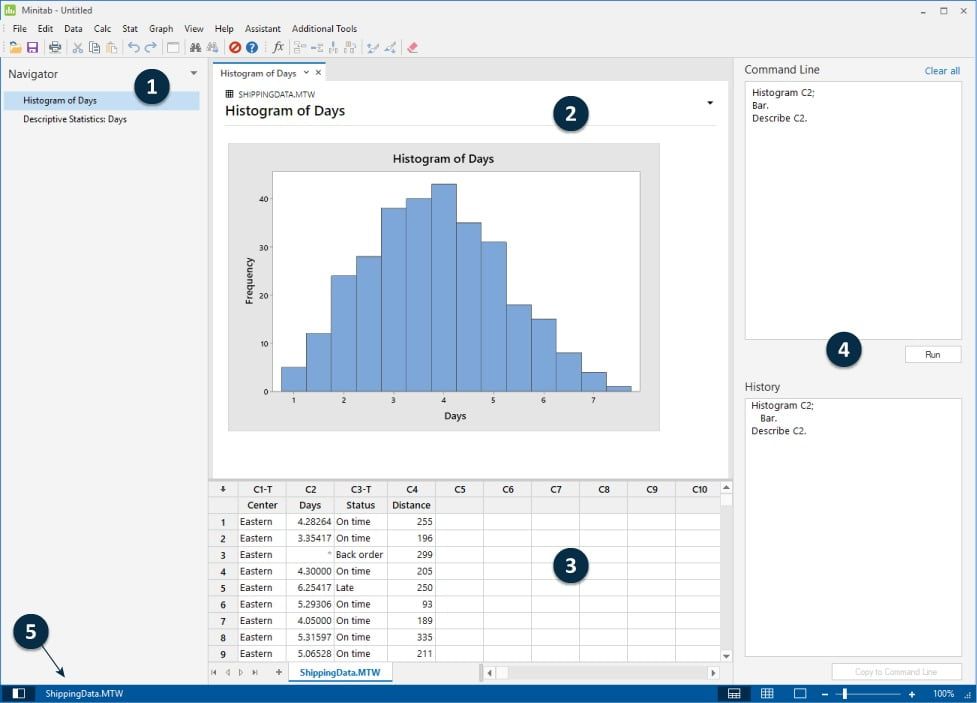Toggle the data entry direction arrow

click(x=222, y=488)
